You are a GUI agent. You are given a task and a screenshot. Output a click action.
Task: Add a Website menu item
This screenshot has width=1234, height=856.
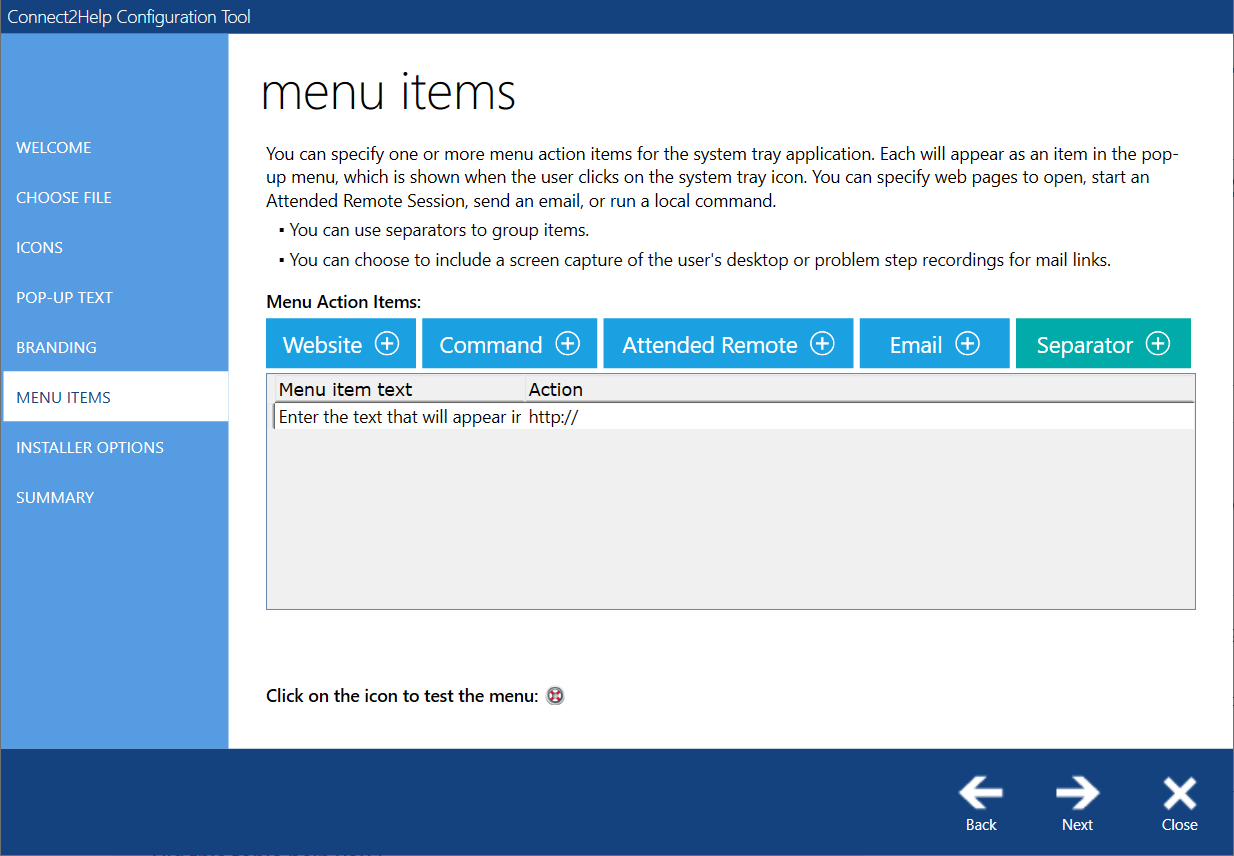pos(341,344)
